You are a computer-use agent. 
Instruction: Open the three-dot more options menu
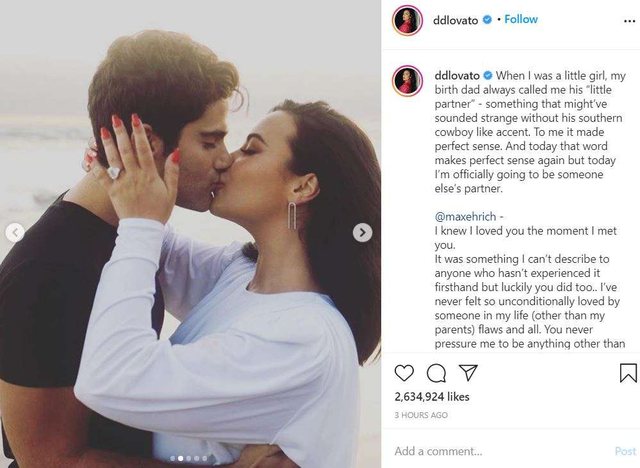[x=630, y=21]
